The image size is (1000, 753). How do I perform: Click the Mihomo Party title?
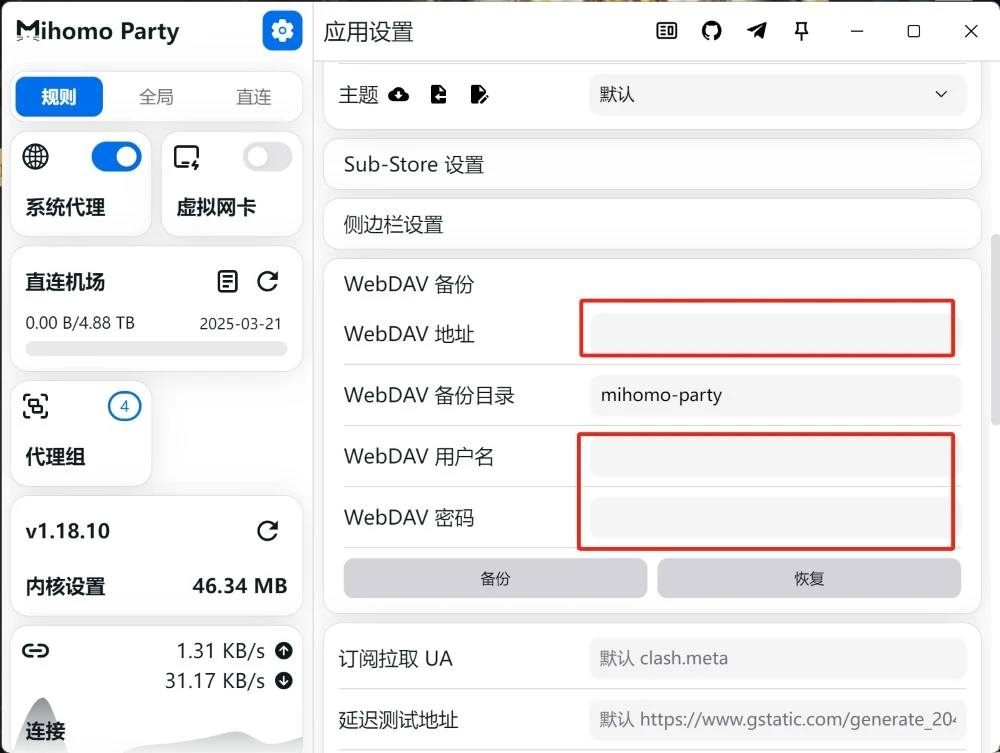click(98, 31)
